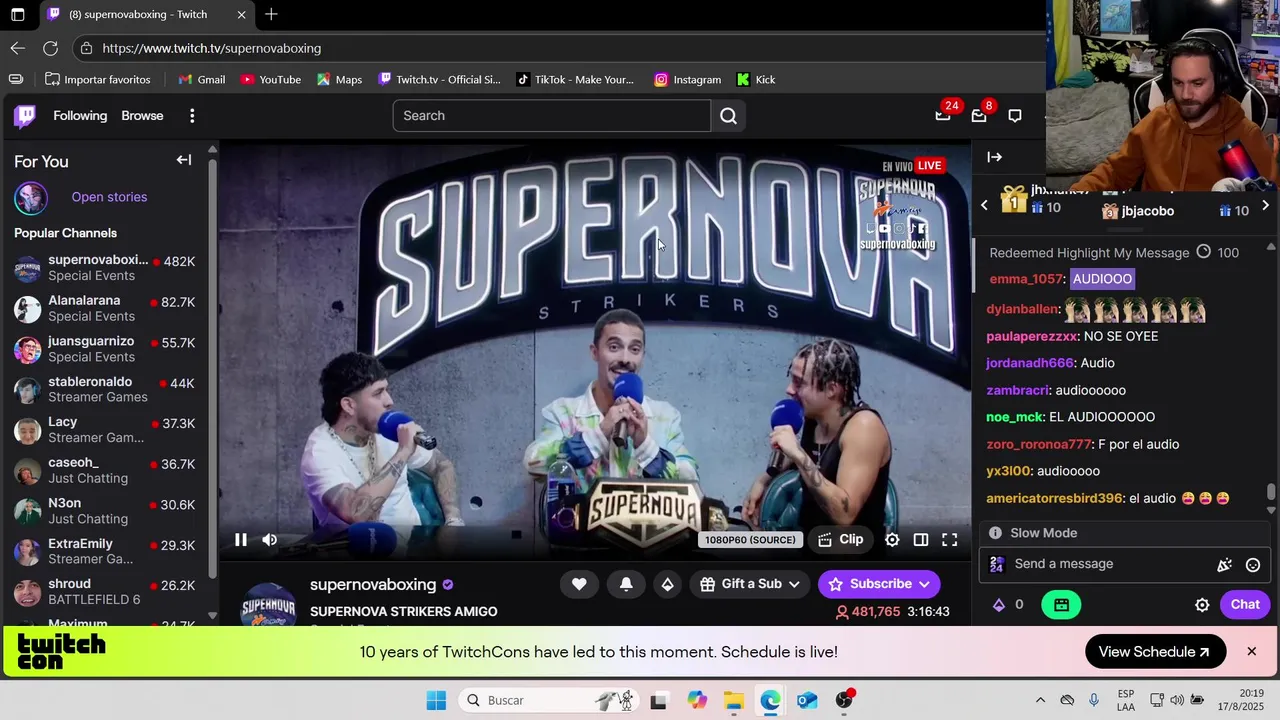Open Importar favoritos bookmark
The image size is (1280, 720).
point(98,80)
